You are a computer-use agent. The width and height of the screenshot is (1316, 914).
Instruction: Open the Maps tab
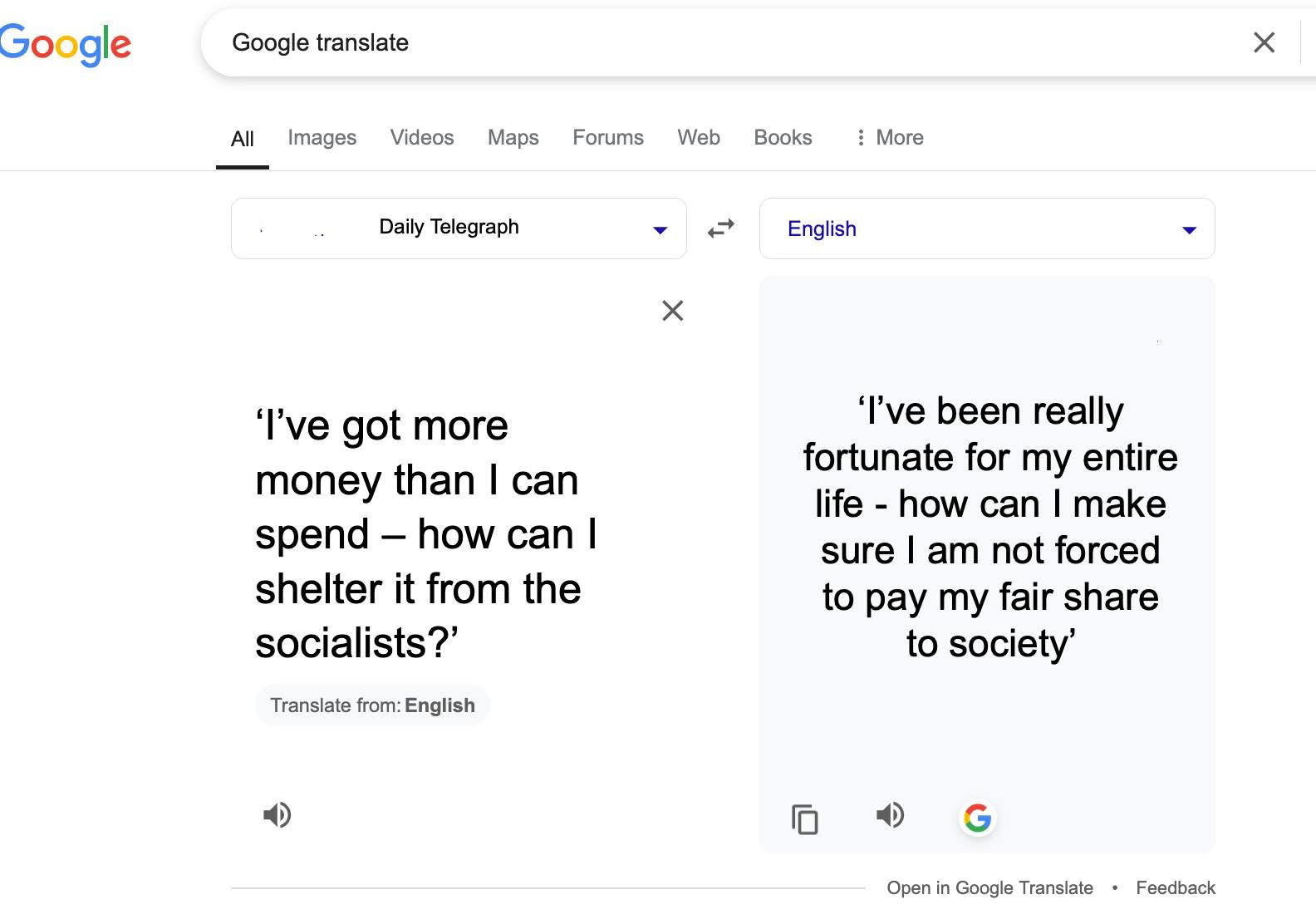coord(513,137)
